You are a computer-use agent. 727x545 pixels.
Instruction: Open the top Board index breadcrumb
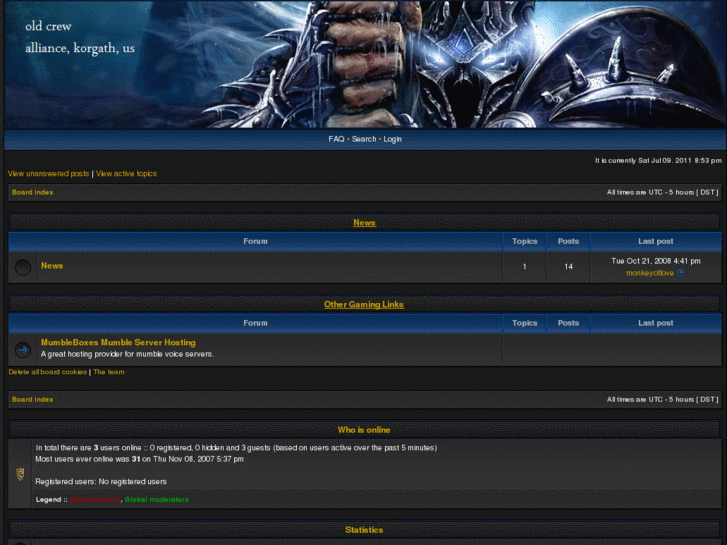(x=32, y=192)
